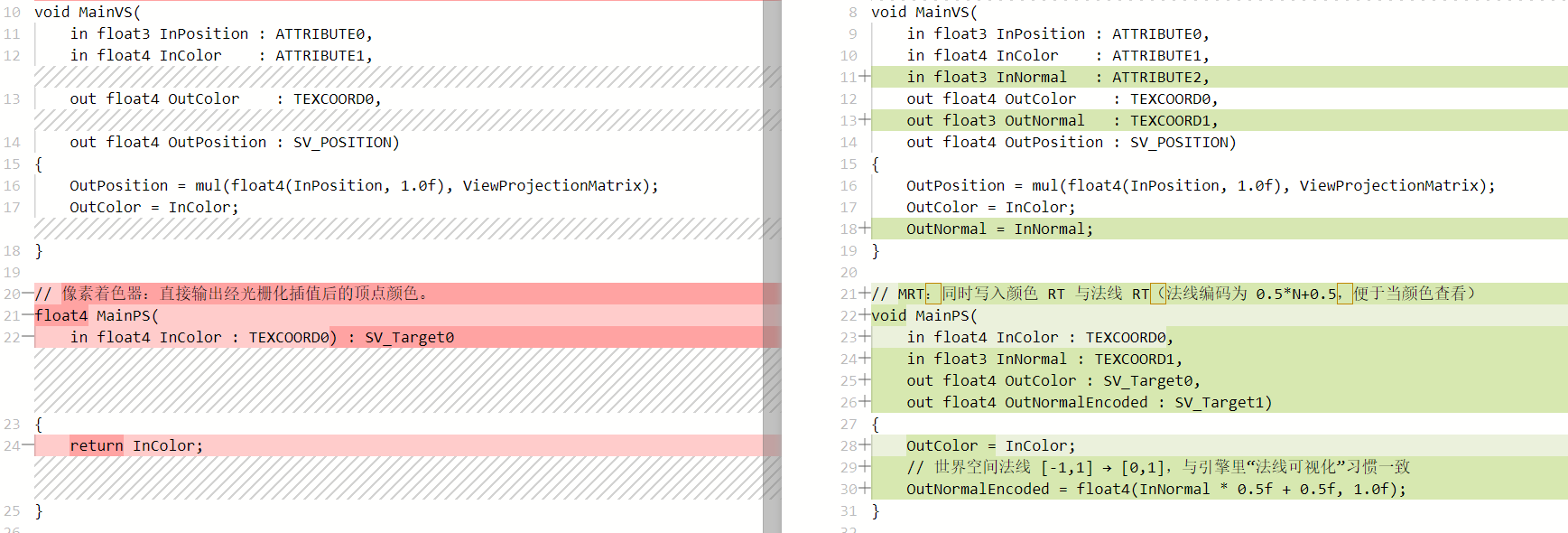Click 'void MainVS(' in the right pane
The width and height of the screenshot is (1568, 533).
pos(924,12)
